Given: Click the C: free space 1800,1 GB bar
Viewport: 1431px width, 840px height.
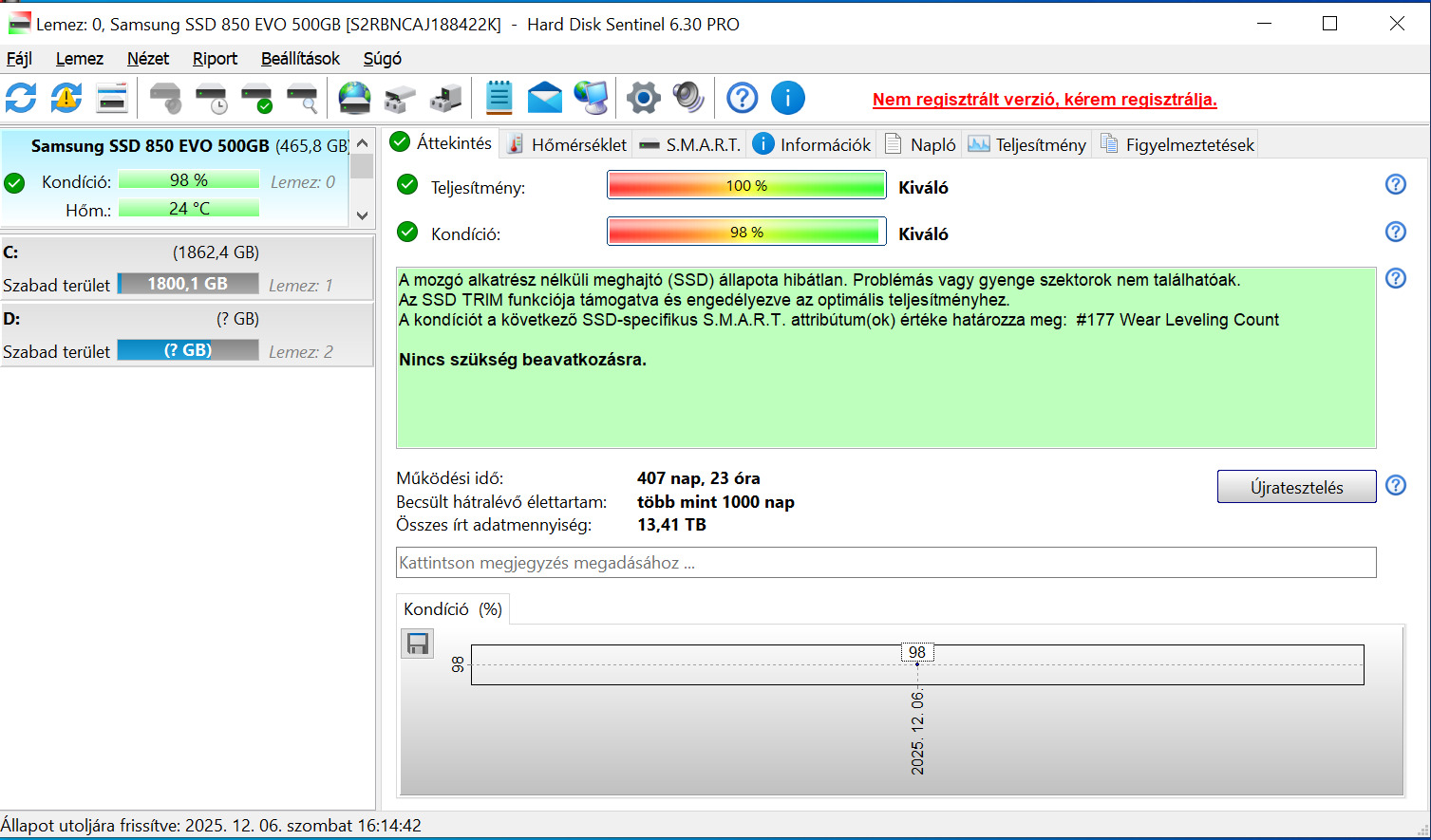Looking at the screenshot, I should (188, 284).
